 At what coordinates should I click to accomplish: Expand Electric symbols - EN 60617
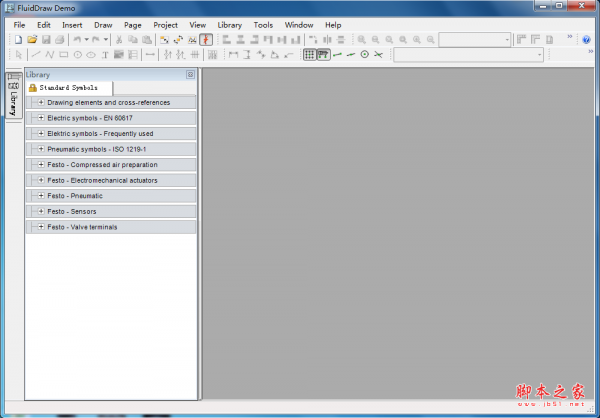click(41, 118)
